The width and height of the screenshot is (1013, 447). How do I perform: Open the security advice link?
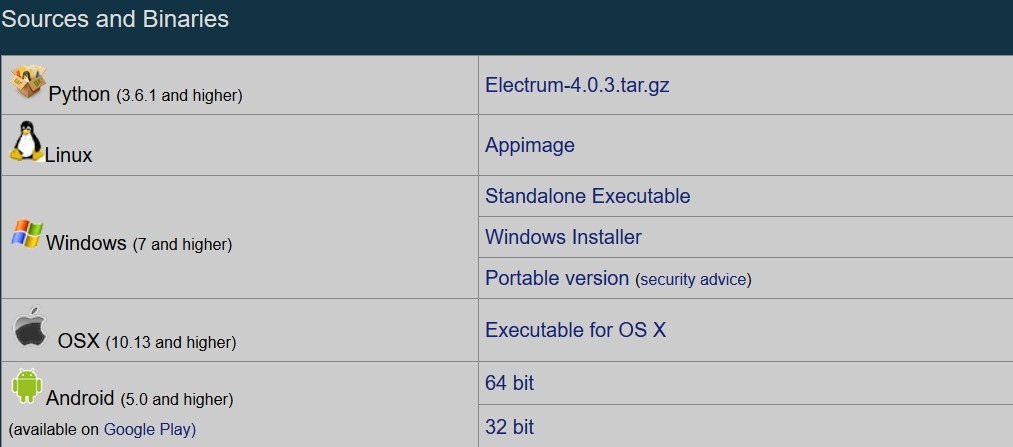[x=693, y=280]
